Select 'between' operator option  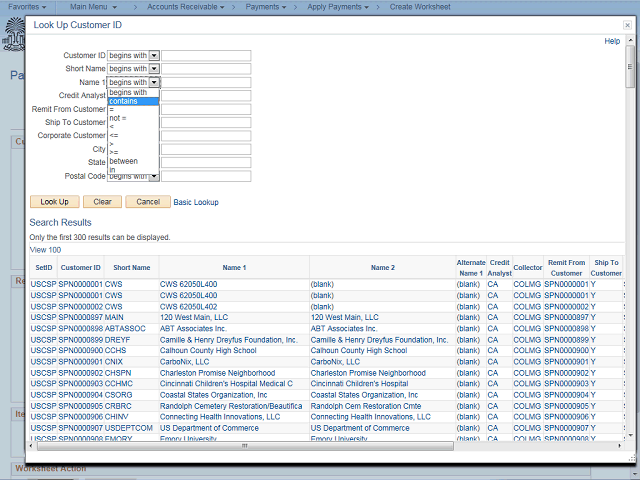click(133, 161)
